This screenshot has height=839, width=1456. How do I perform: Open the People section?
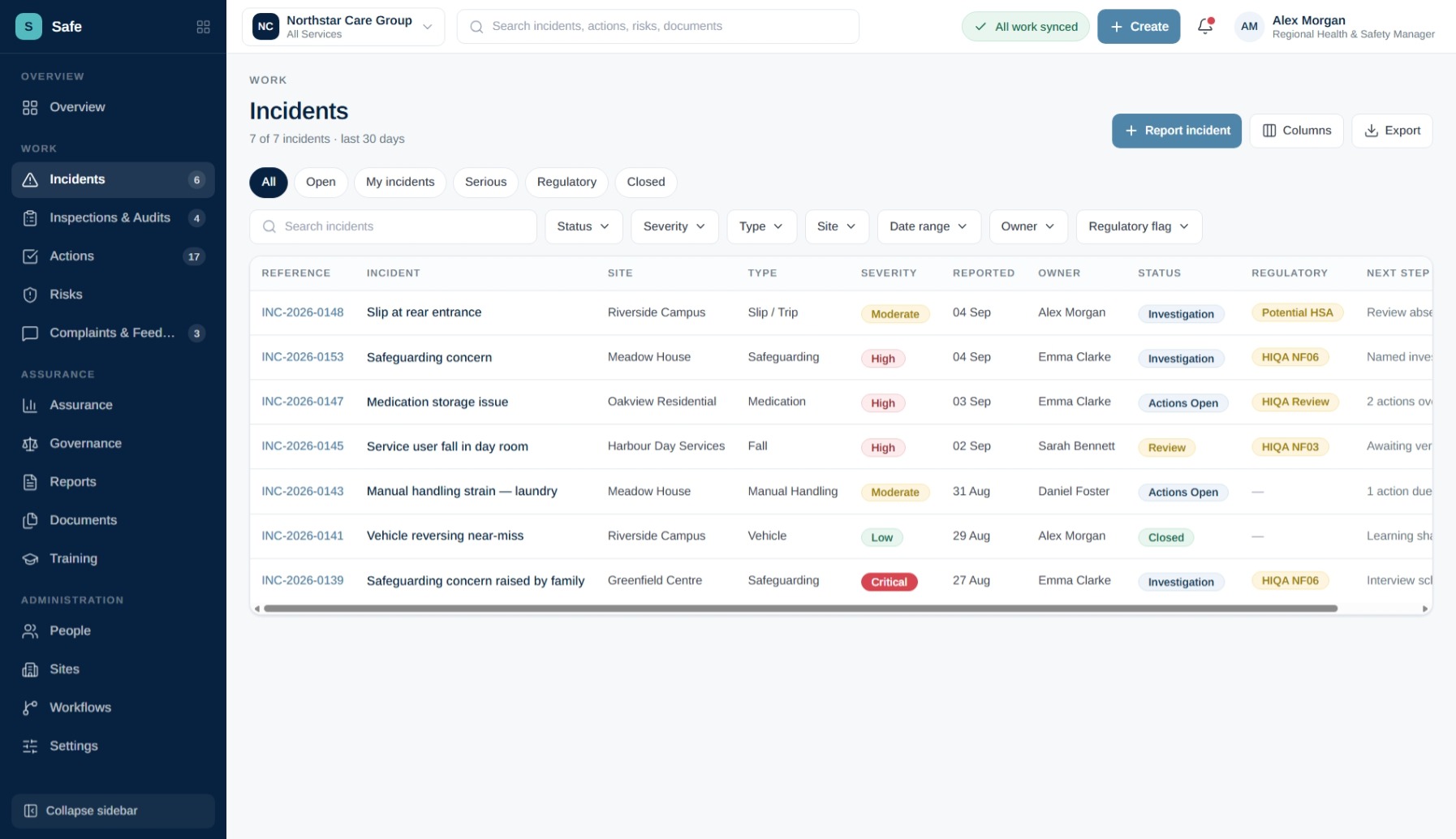(113, 630)
